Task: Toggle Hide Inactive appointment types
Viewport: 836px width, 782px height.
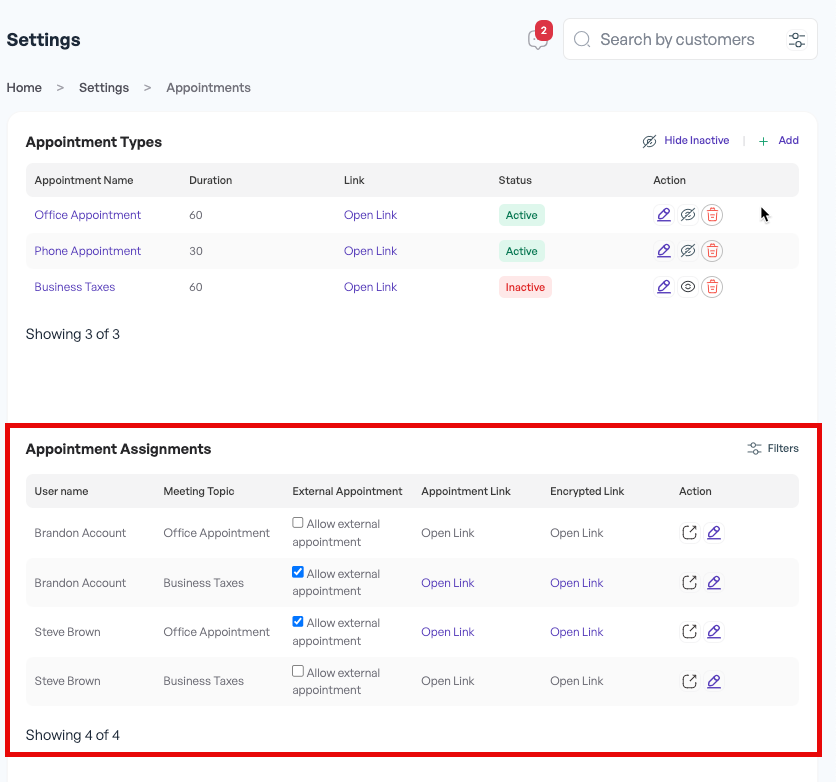Action: point(686,141)
